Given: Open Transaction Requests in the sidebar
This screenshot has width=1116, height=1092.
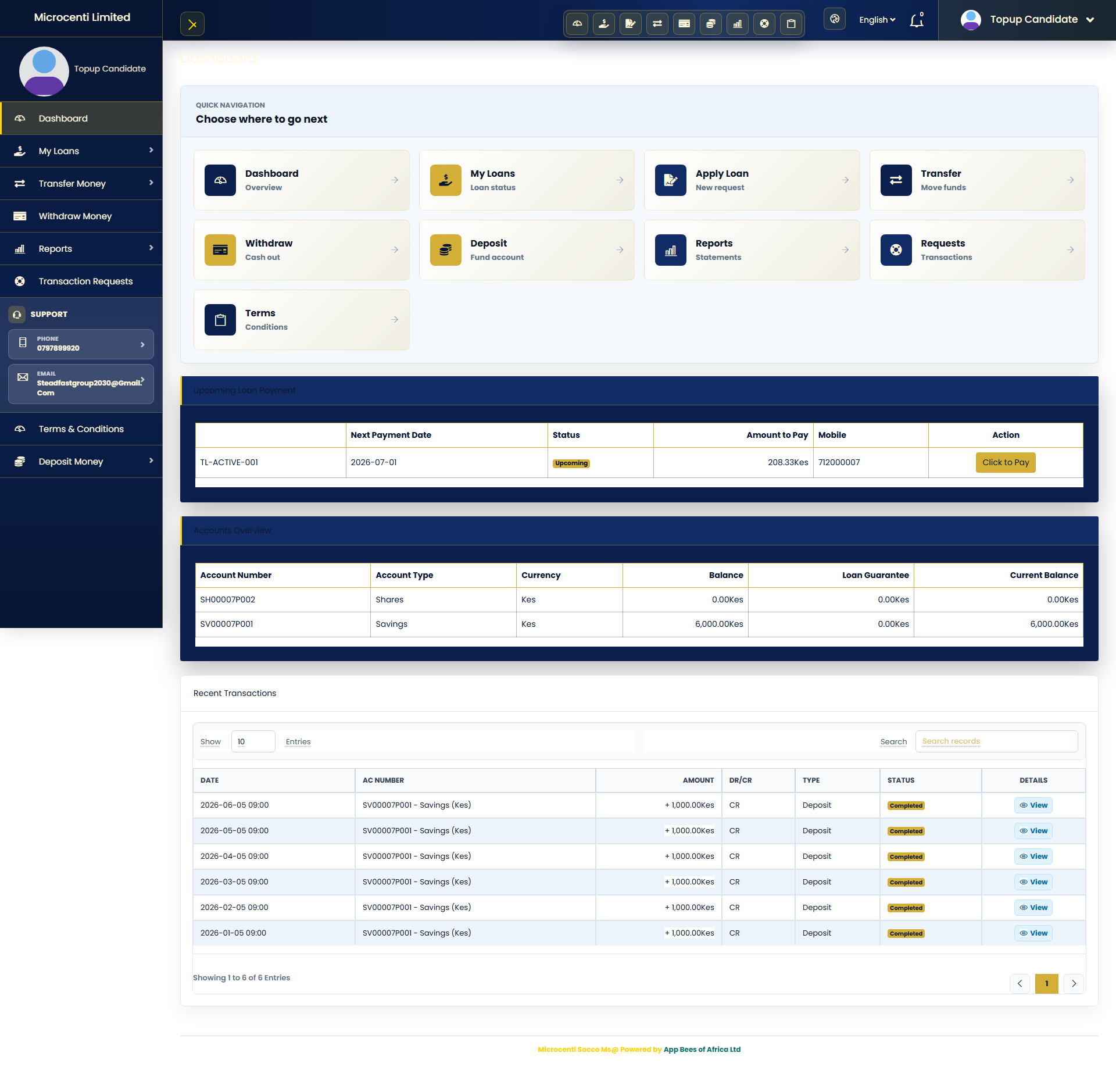Looking at the screenshot, I should click(81, 281).
